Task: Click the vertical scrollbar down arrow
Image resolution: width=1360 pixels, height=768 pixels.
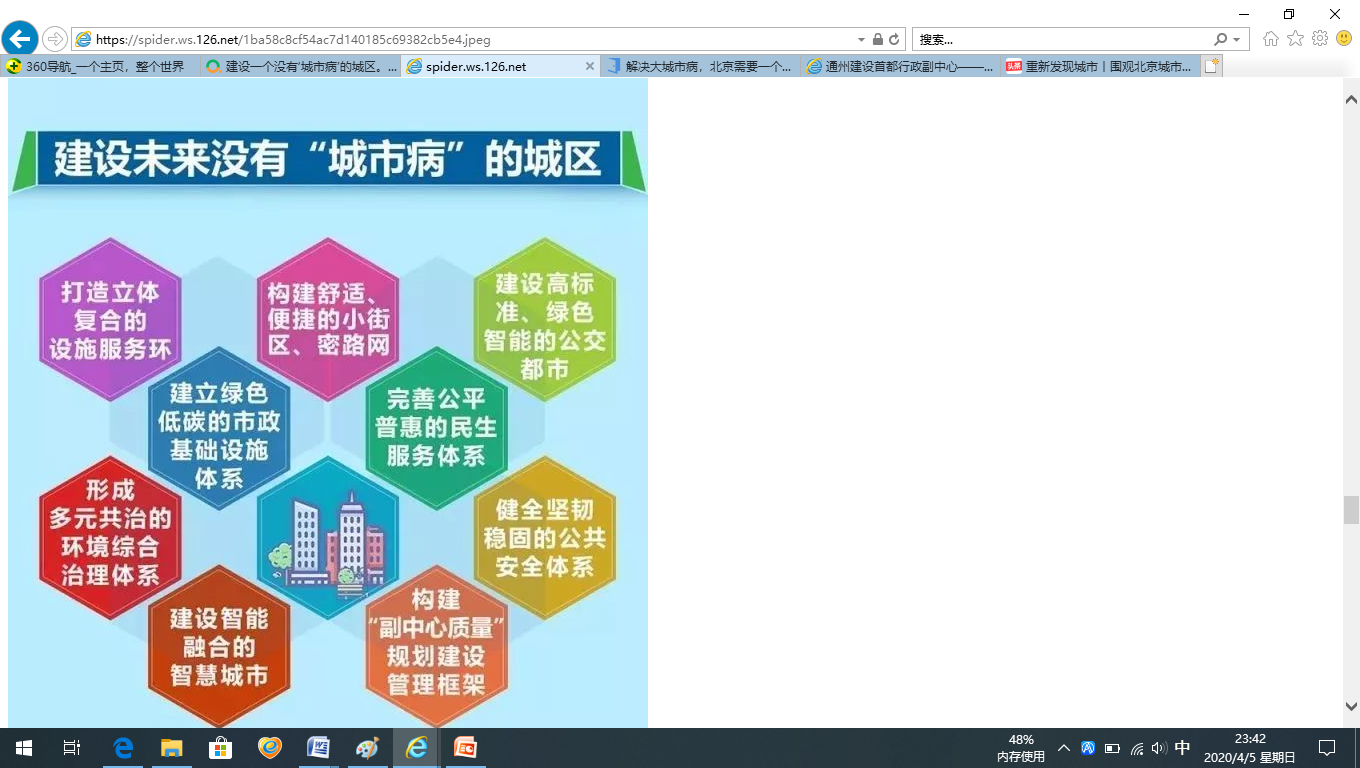Action: point(1350,706)
